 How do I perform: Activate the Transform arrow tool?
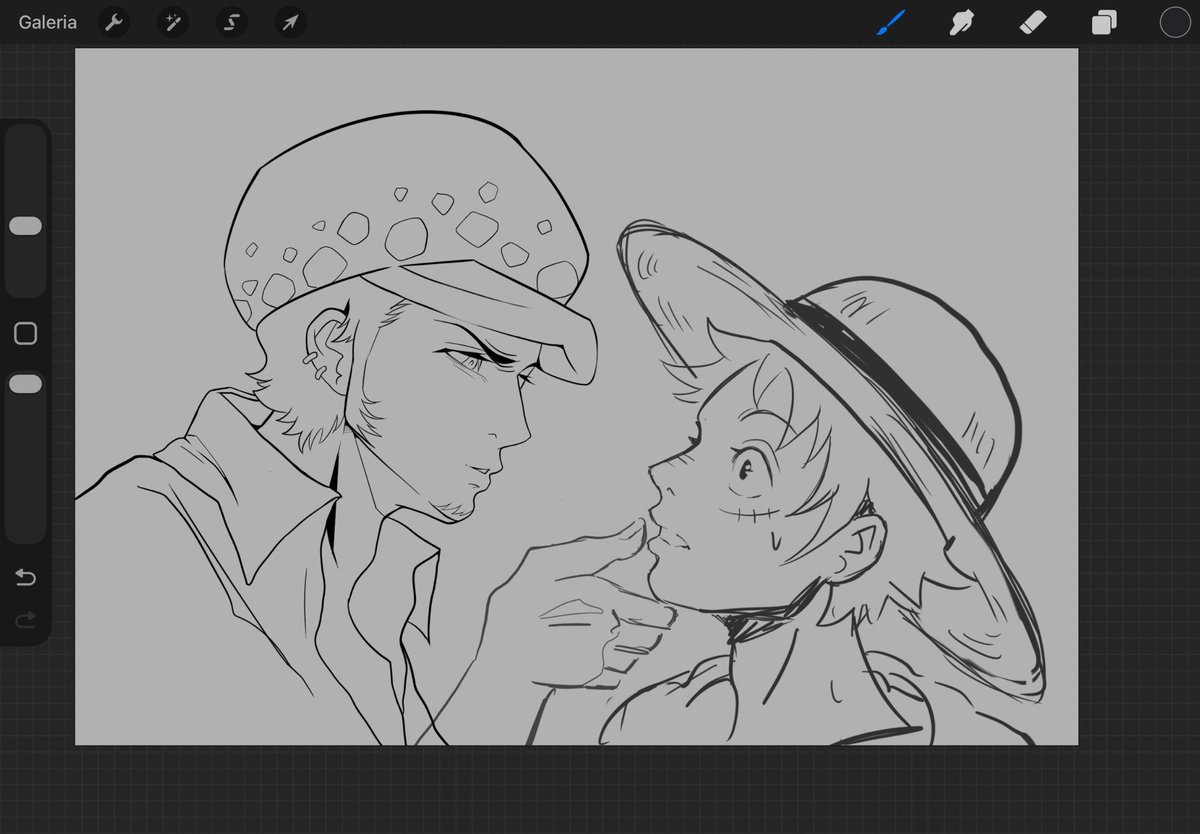[x=291, y=22]
